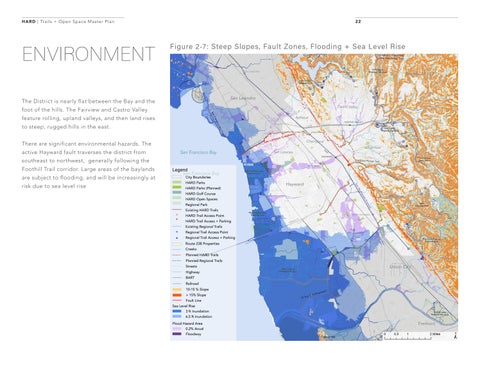Click the 10-15 % Slope yellow swatch
Viewport: 480px width, 371px height.
point(177,289)
